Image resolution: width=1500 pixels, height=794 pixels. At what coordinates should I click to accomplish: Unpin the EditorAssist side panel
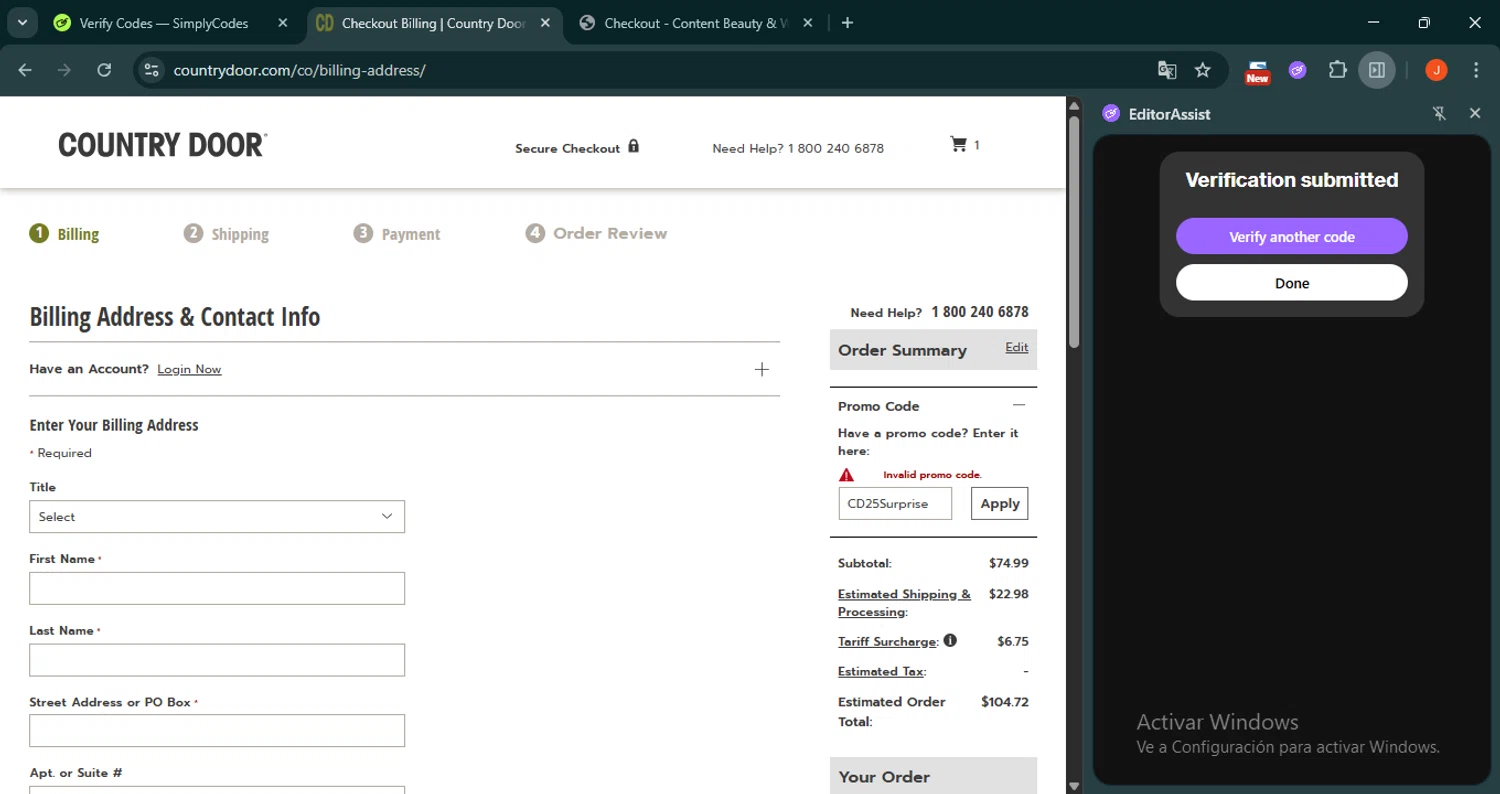[x=1439, y=114]
